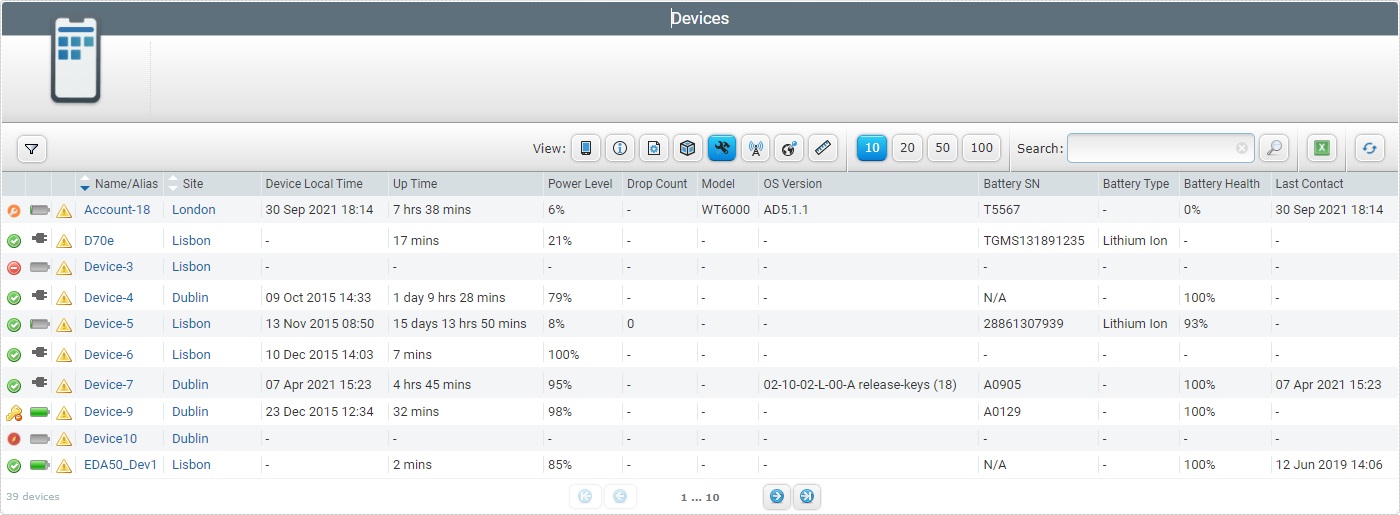Refresh the devices table
The width and height of the screenshot is (1400, 515).
click(1370, 148)
